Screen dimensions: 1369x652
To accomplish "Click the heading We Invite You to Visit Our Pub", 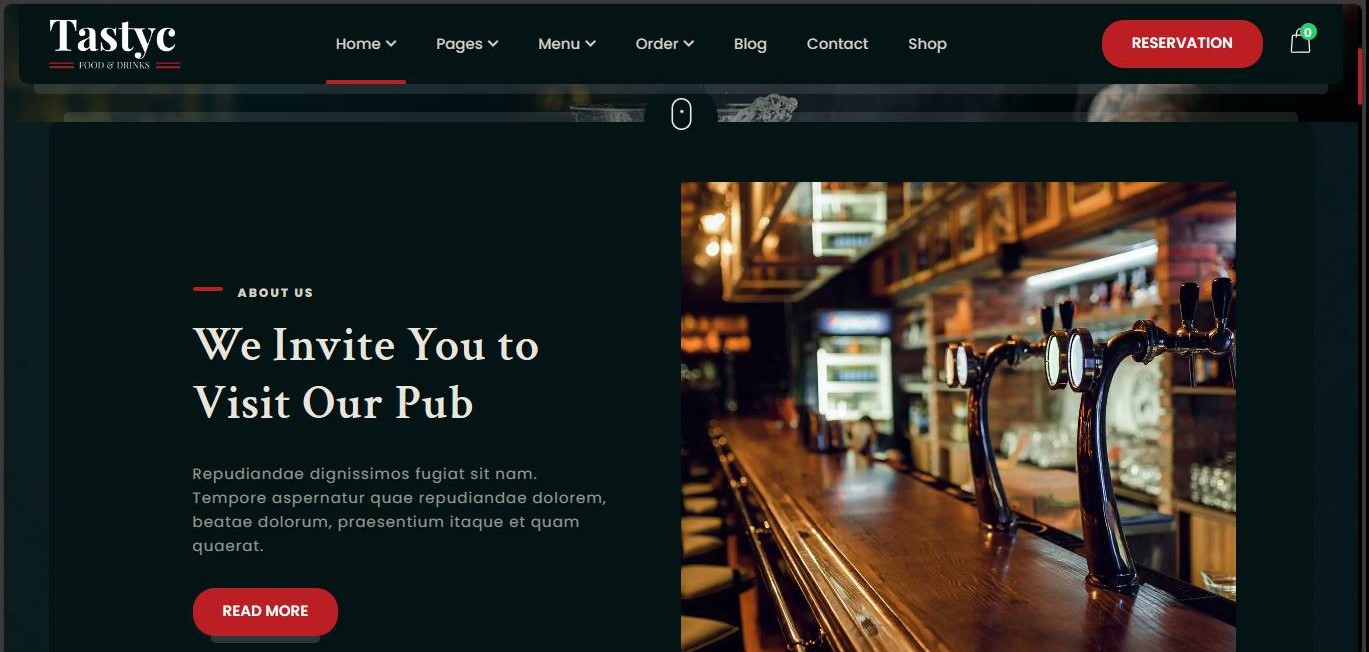I will (366, 374).
